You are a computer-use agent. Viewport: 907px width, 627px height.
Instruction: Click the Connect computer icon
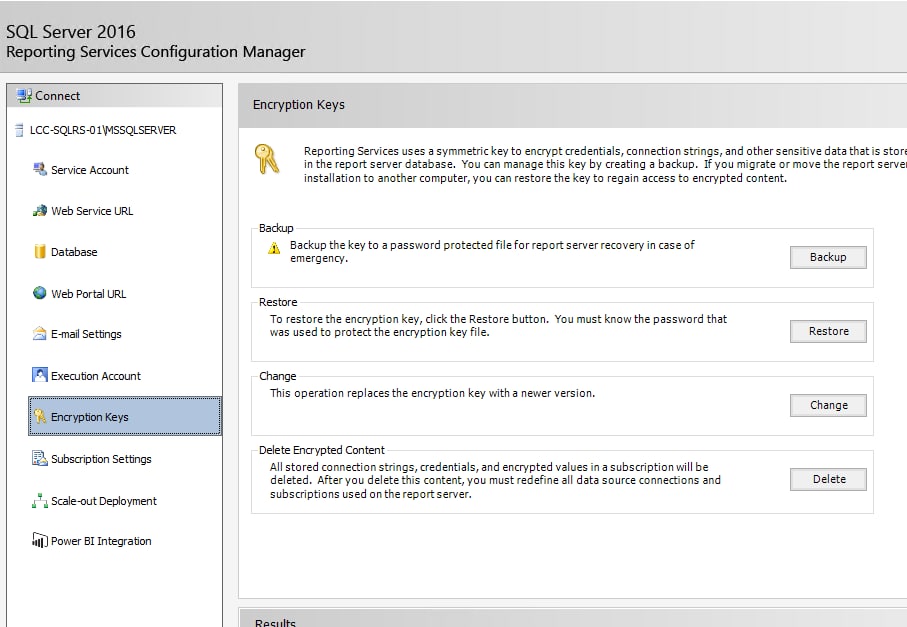click(24, 95)
